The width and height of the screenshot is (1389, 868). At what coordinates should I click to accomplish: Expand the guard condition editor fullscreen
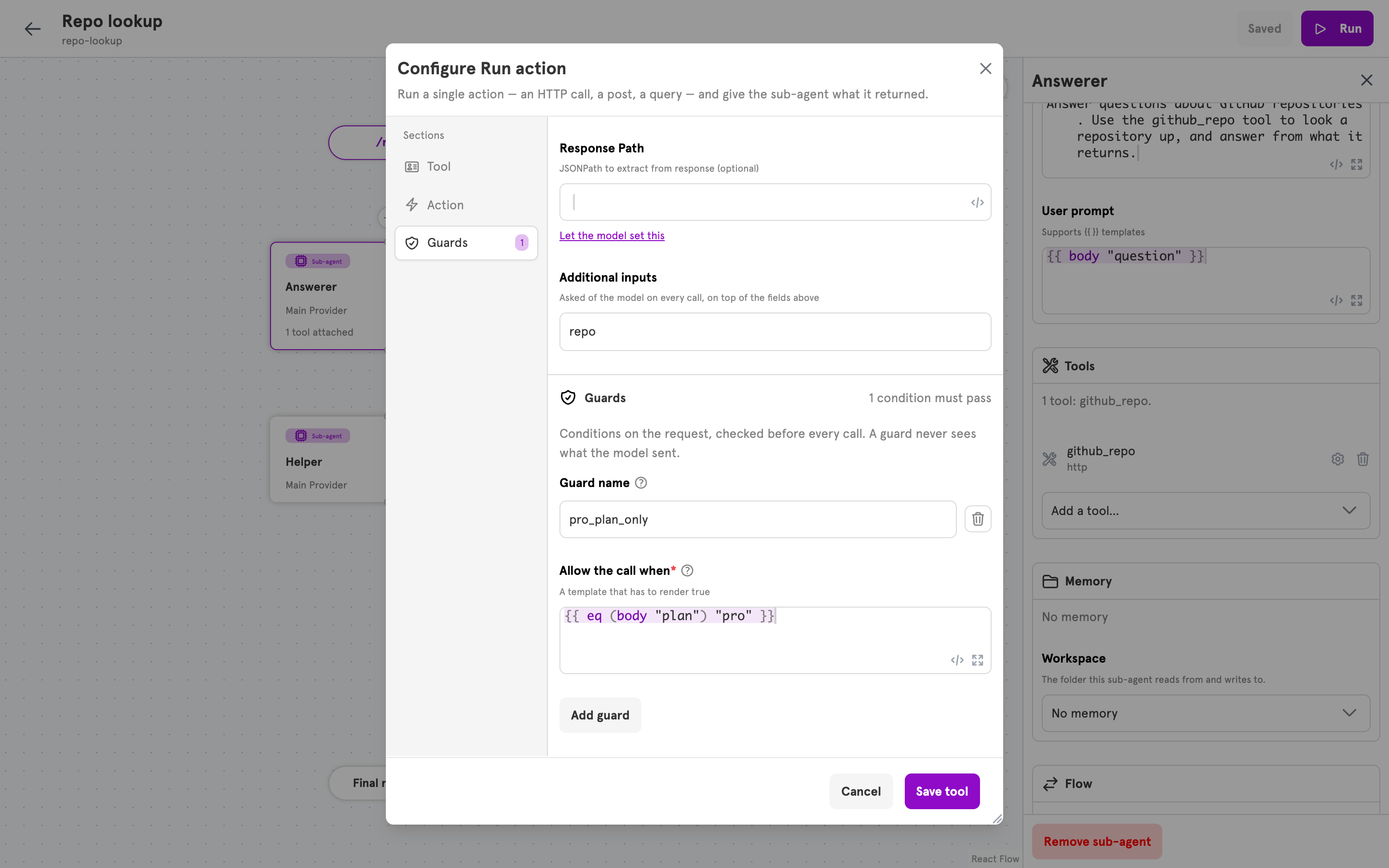[978, 660]
